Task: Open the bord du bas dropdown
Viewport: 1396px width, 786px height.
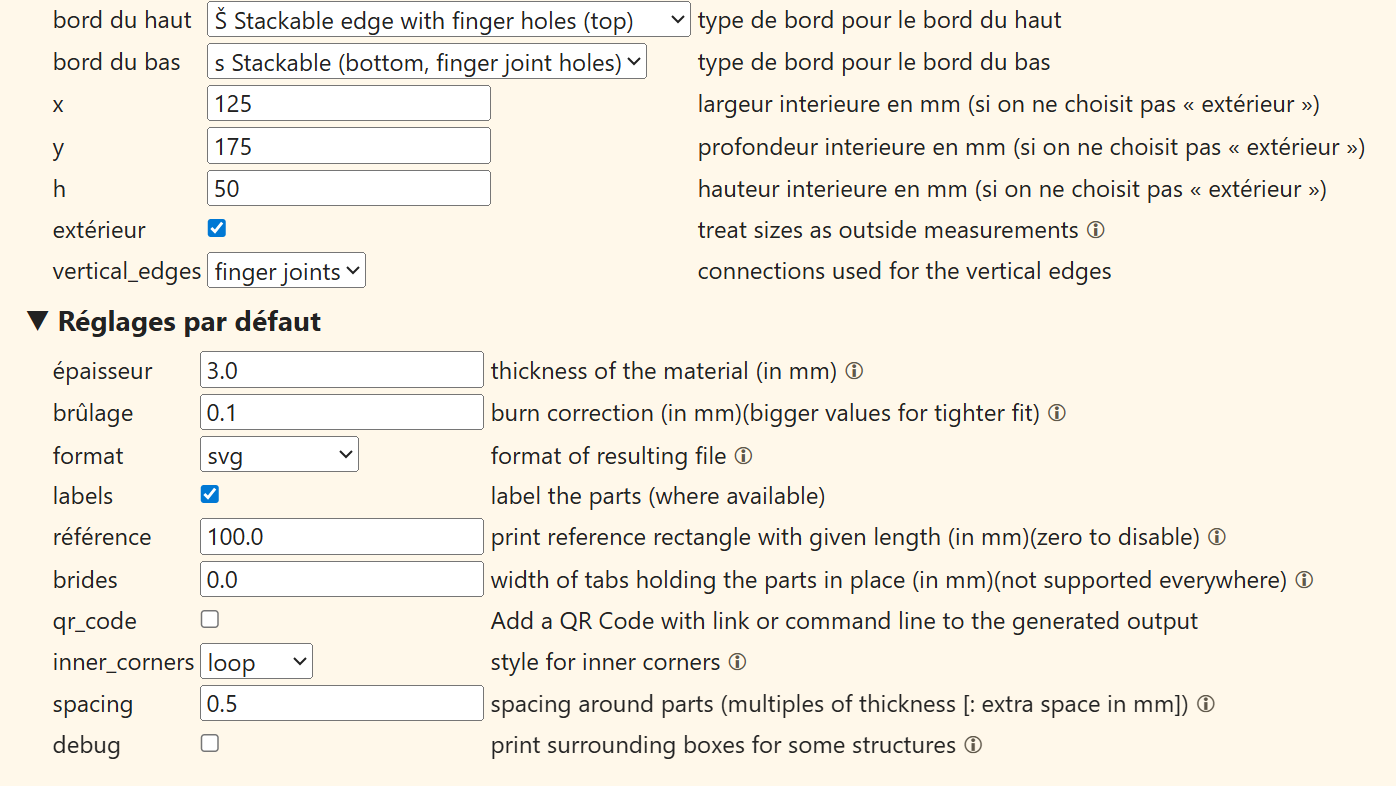Action: pyautogui.click(x=427, y=62)
